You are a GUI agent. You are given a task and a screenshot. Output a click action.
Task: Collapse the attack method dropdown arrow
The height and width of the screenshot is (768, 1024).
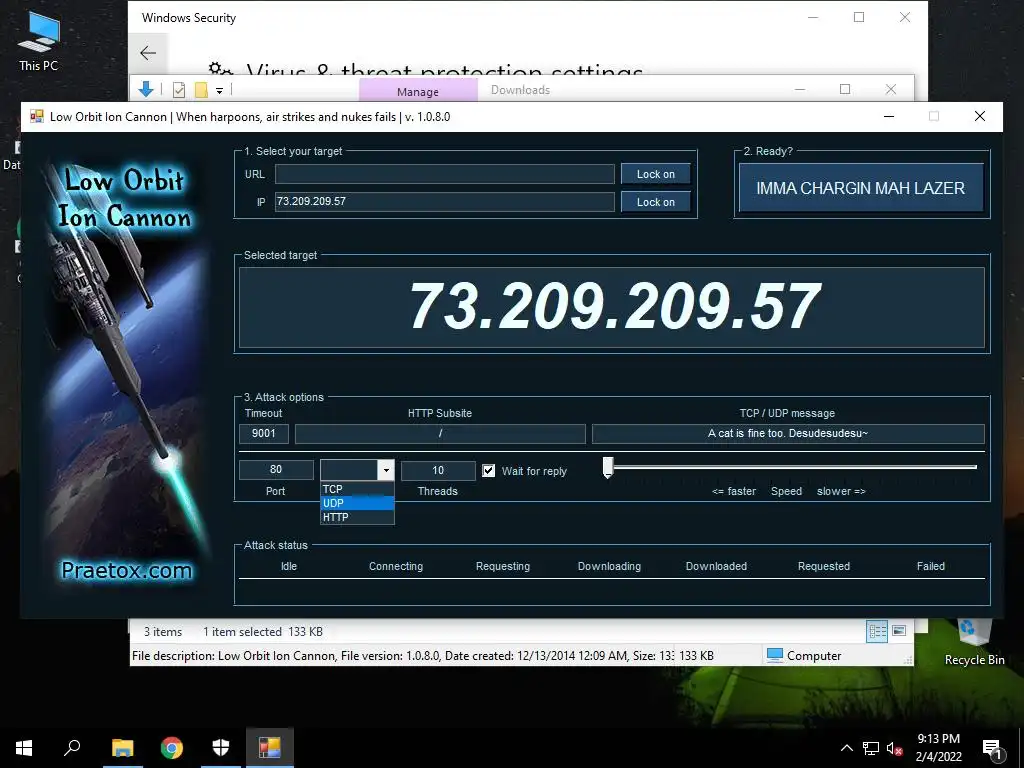point(386,470)
